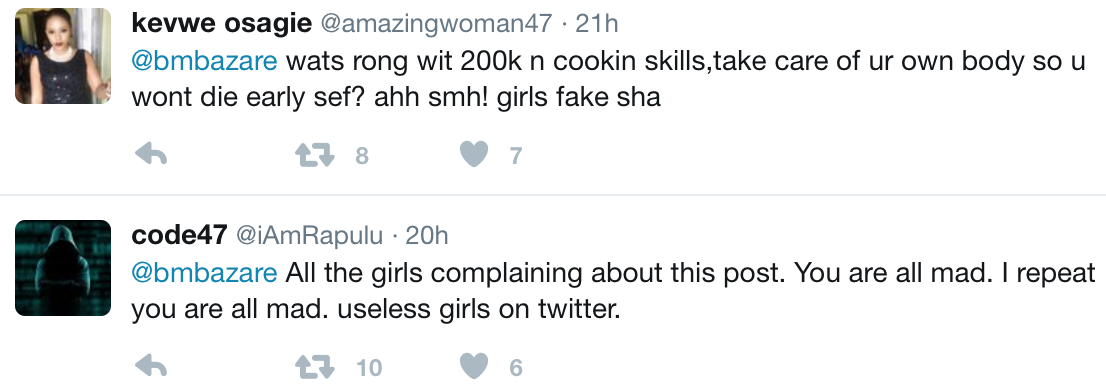The height and width of the screenshot is (390, 1106).
Task: View the 7 likes count
Action: coord(516,155)
